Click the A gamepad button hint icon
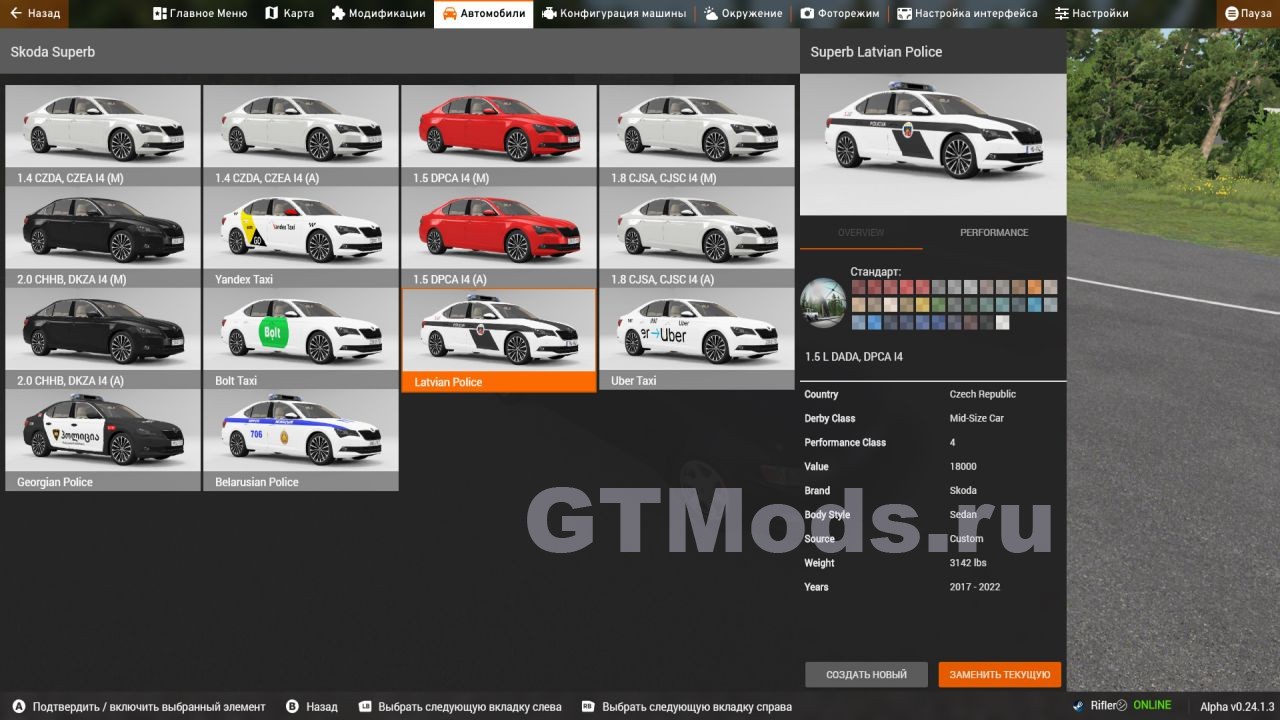 (x=18, y=707)
